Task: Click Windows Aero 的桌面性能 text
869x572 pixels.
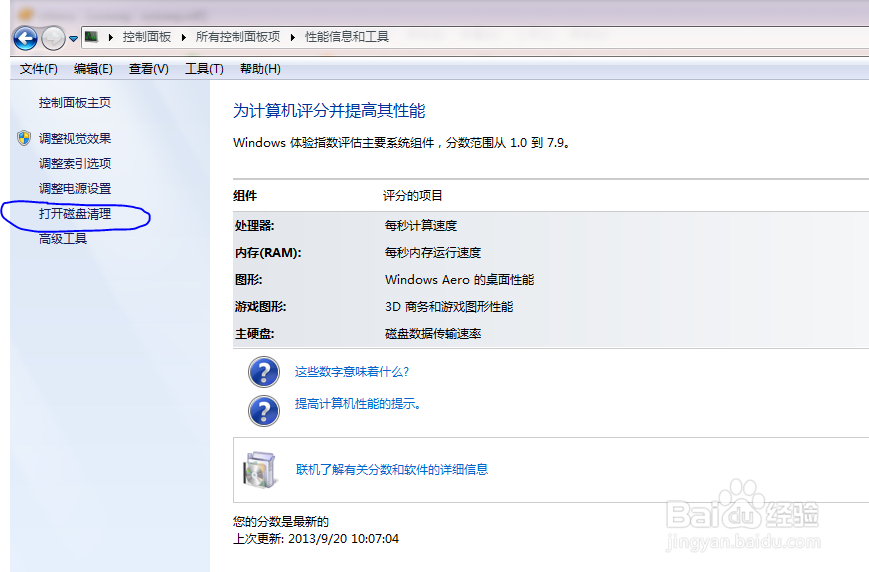Action: click(x=459, y=280)
